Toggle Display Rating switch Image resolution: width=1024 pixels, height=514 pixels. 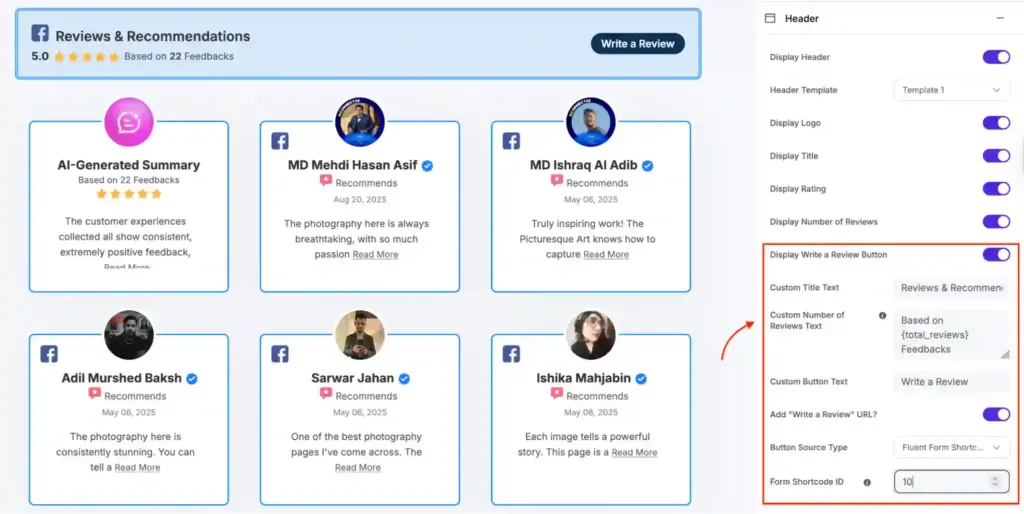coord(997,189)
